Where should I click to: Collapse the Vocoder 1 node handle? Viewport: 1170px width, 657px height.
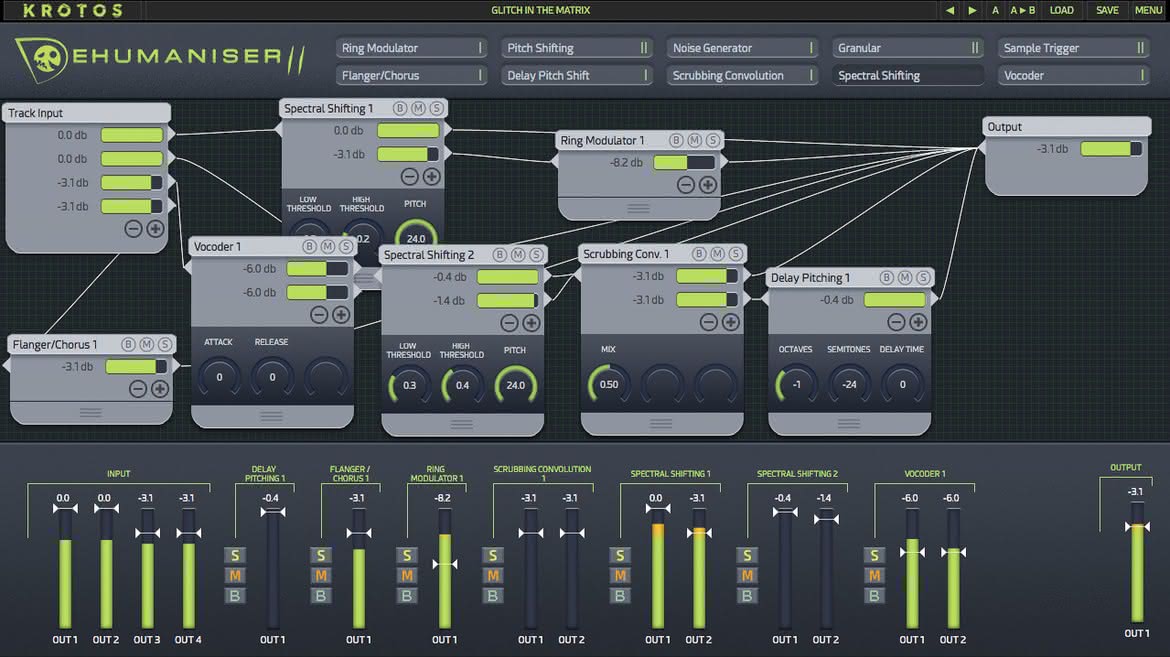tap(272, 416)
